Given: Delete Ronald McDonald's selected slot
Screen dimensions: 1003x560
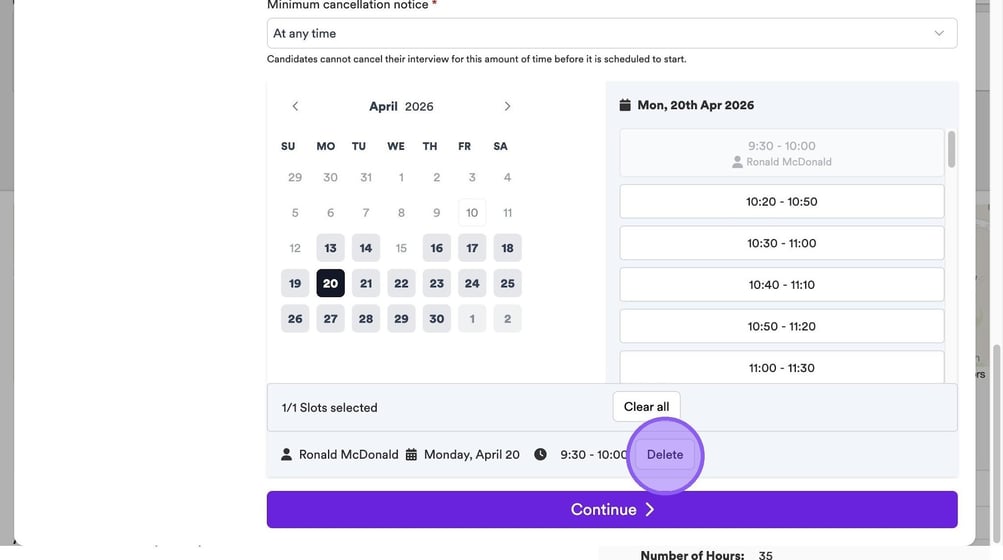Looking at the screenshot, I should (x=665, y=454).
